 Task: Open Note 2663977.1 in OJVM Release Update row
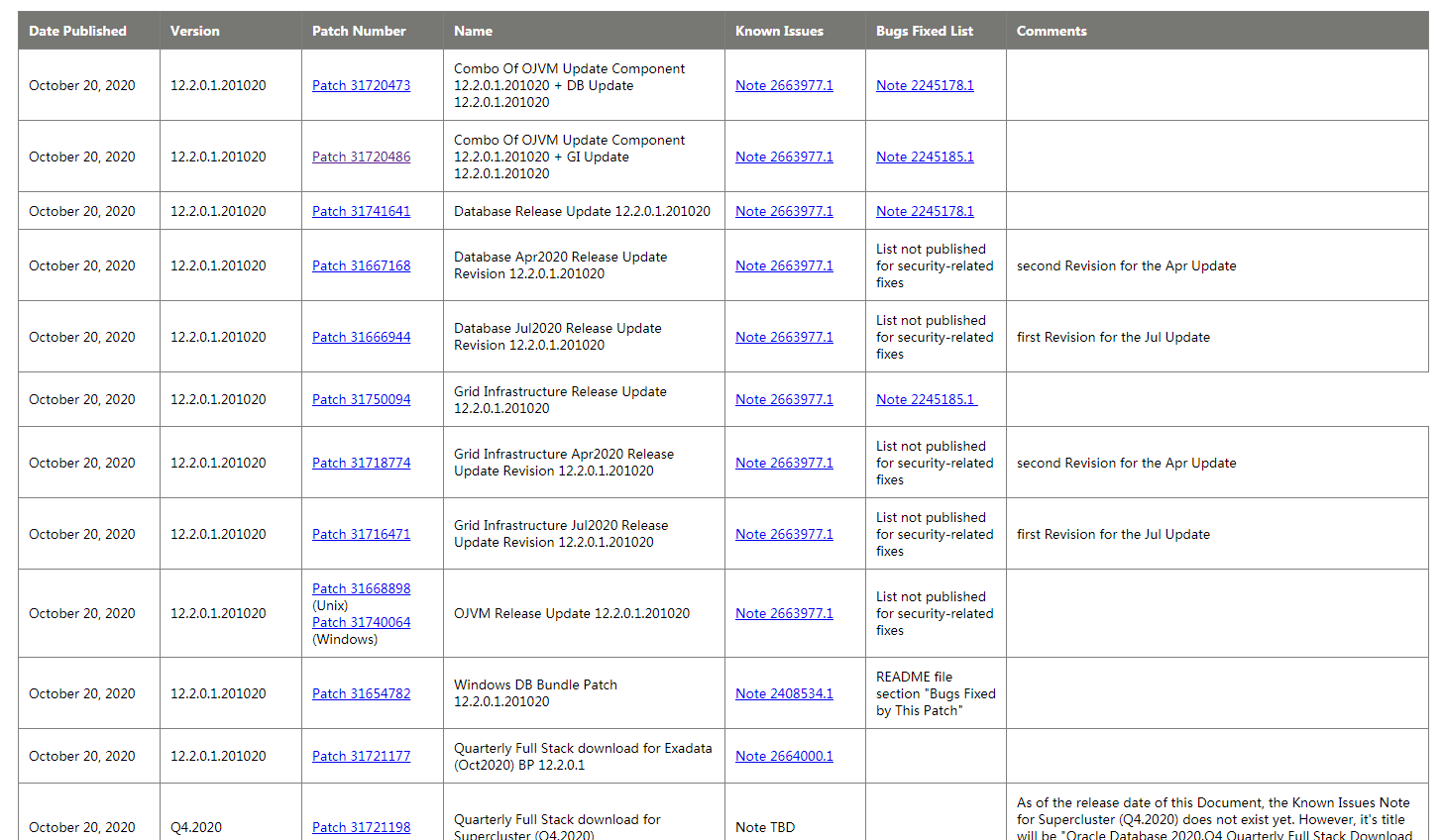(x=784, y=613)
